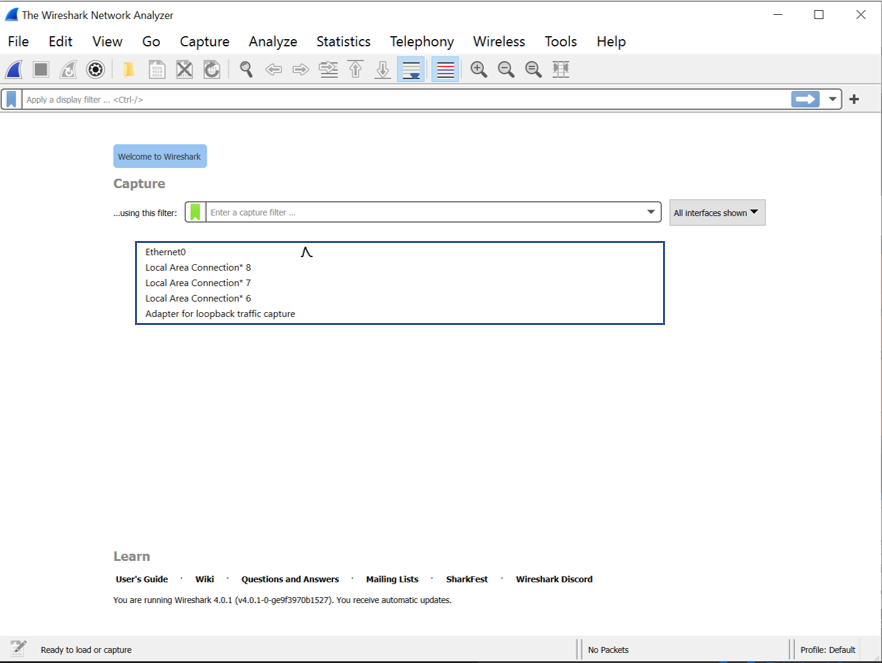The height and width of the screenshot is (663, 882).
Task: Click the display filter input field
Action: [400, 100]
